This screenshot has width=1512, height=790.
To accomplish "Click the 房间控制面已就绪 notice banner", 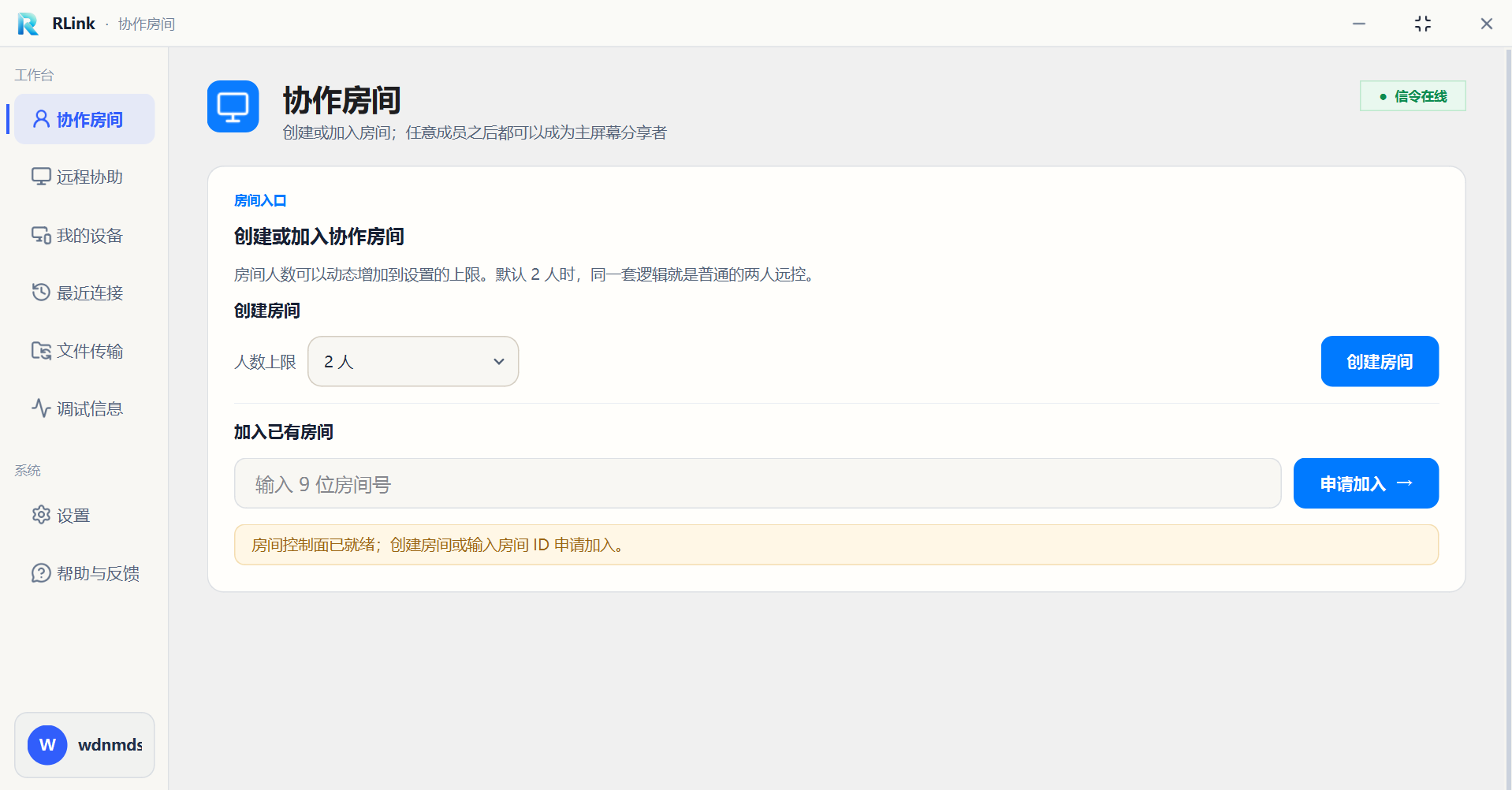I will pos(836,545).
